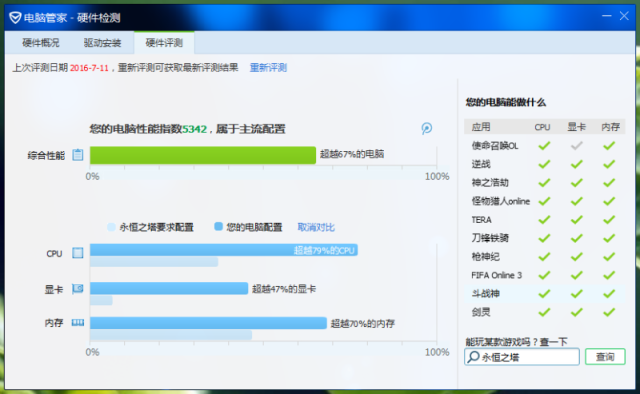Click the 您的电脑能做什么 heading
The height and width of the screenshot is (394, 640).
tap(505, 102)
